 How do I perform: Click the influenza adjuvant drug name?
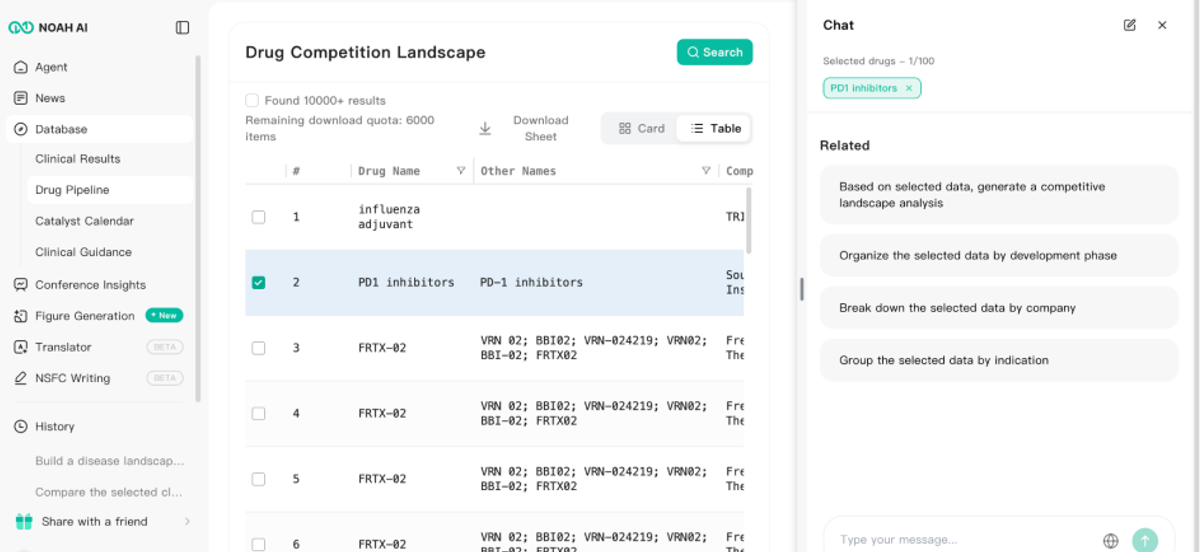[x=389, y=217]
